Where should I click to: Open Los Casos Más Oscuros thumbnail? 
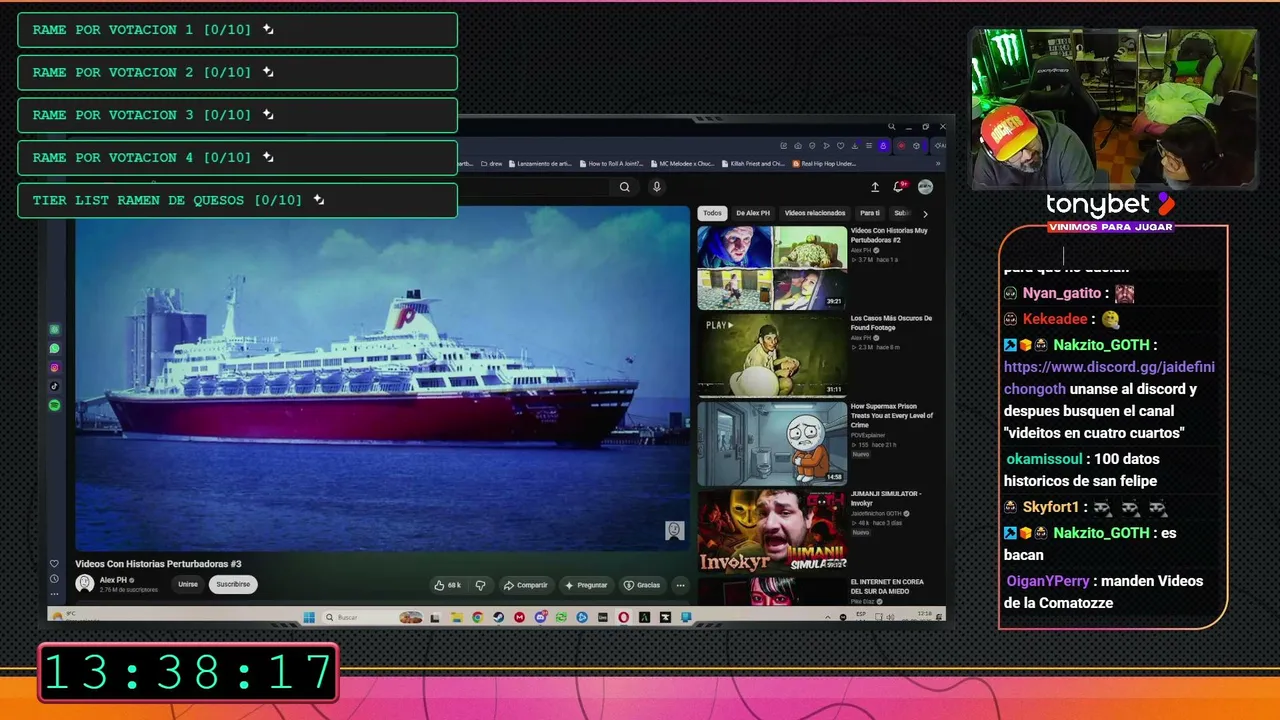(772, 356)
